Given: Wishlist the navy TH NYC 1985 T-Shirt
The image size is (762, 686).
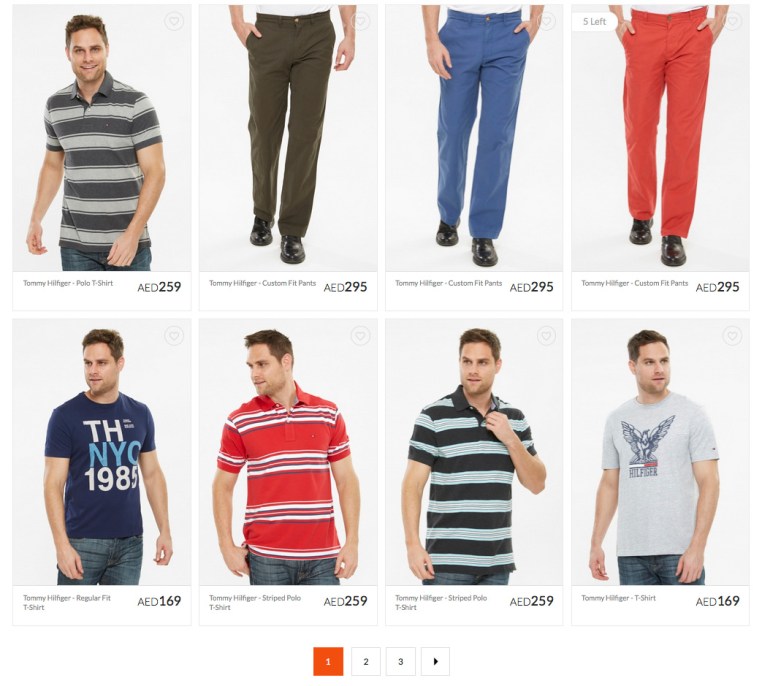Looking at the screenshot, I should pyautogui.click(x=173, y=336).
